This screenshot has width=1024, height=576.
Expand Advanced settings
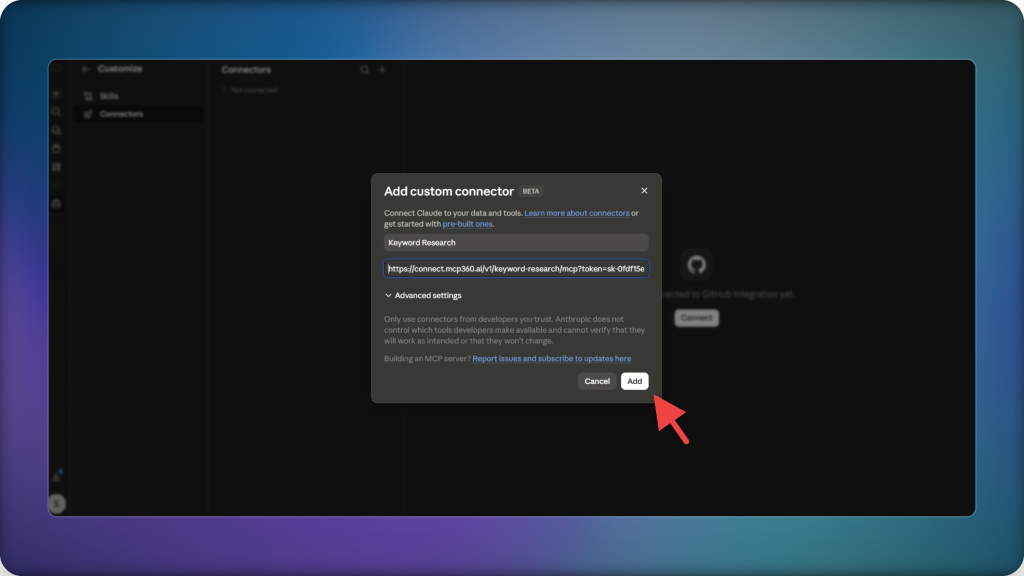click(423, 295)
